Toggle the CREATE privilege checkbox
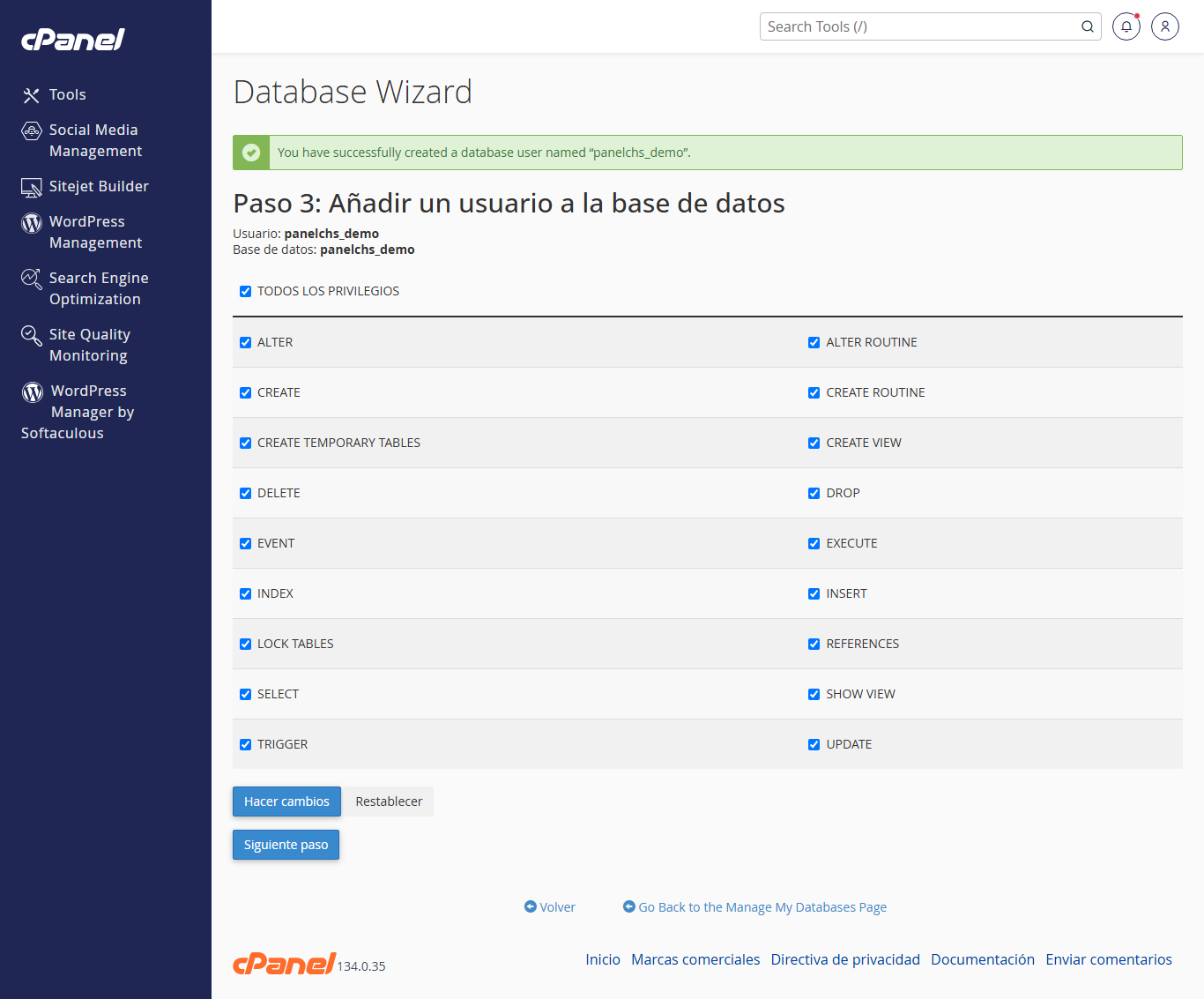Image resolution: width=1204 pixels, height=999 pixels. (x=246, y=392)
